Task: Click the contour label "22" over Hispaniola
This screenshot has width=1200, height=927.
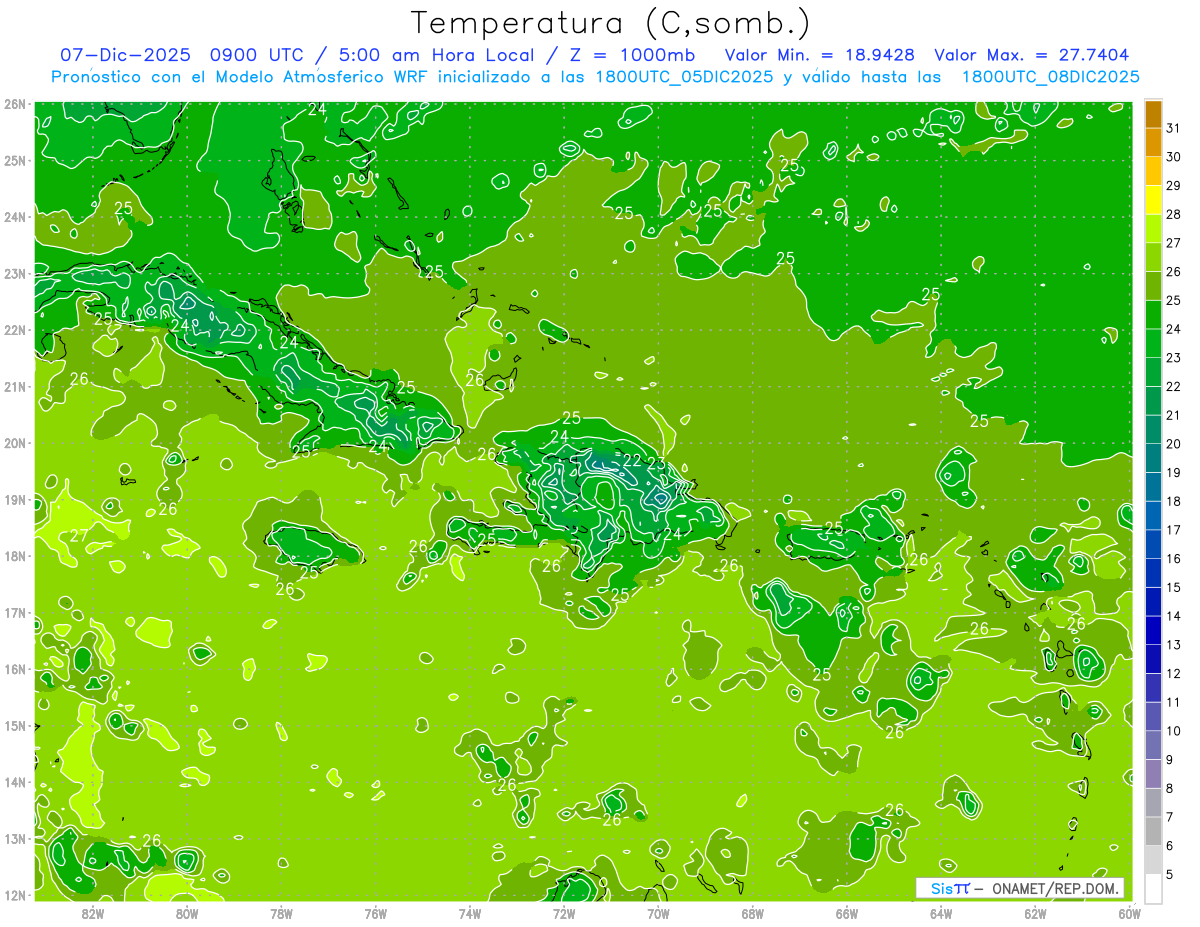Action: click(x=632, y=460)
